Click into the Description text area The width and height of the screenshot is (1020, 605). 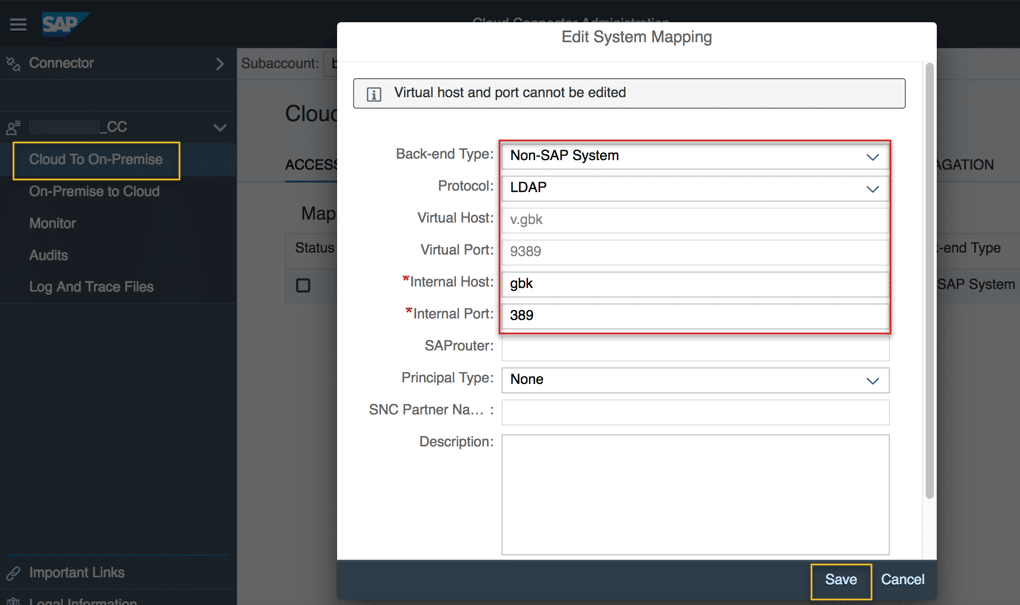(x=694, y=494)
